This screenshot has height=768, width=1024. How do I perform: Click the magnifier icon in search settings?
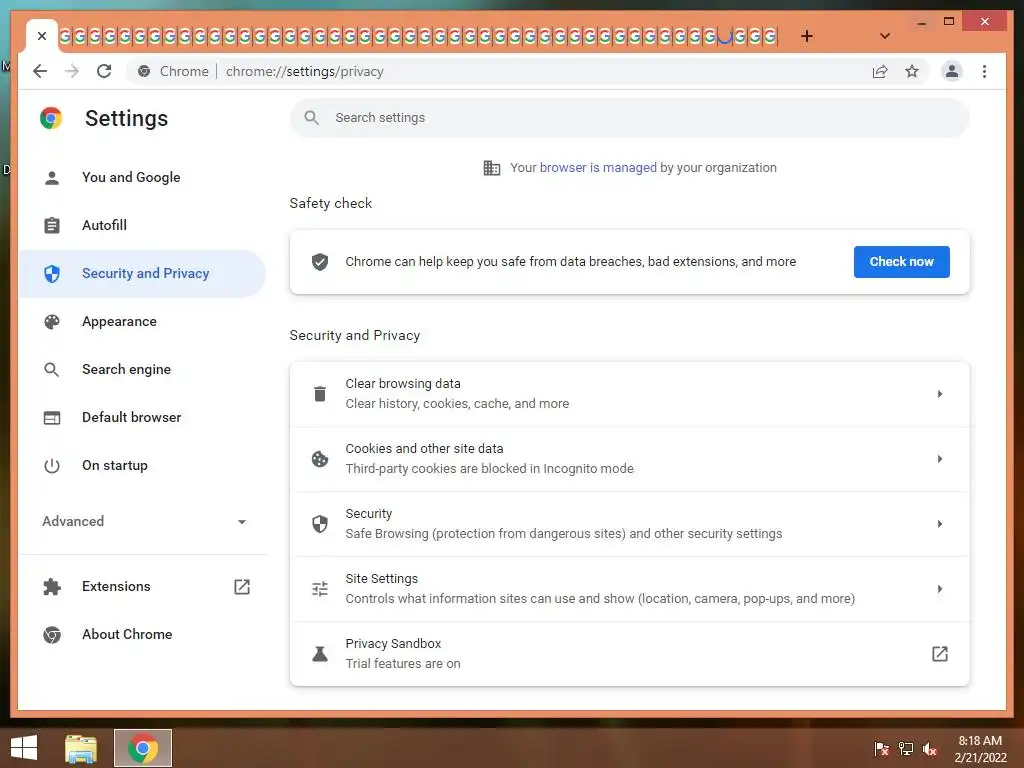coord(312,118)
